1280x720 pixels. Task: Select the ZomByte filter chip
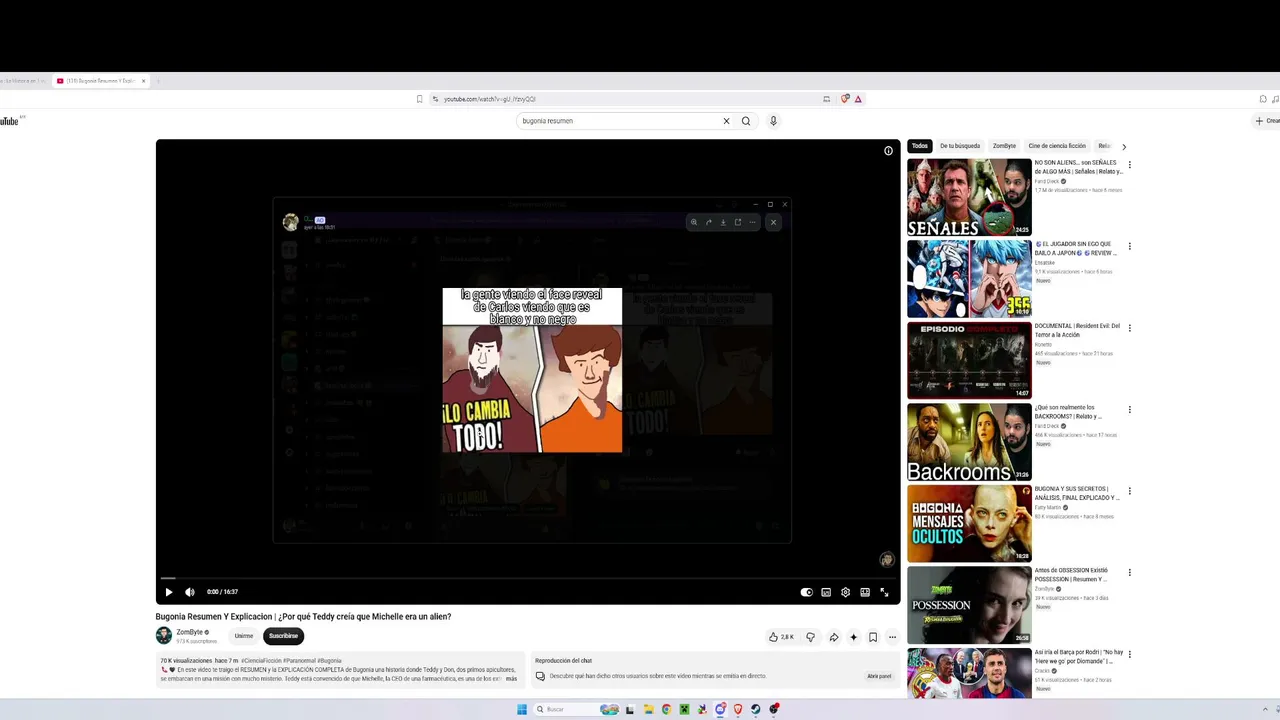pyautogui.click(x=1004, y=146)
